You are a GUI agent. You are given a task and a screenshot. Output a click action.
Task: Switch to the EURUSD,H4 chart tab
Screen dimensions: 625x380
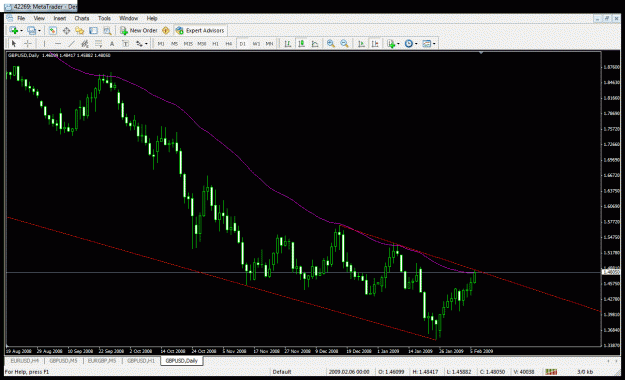click(25, 361)
